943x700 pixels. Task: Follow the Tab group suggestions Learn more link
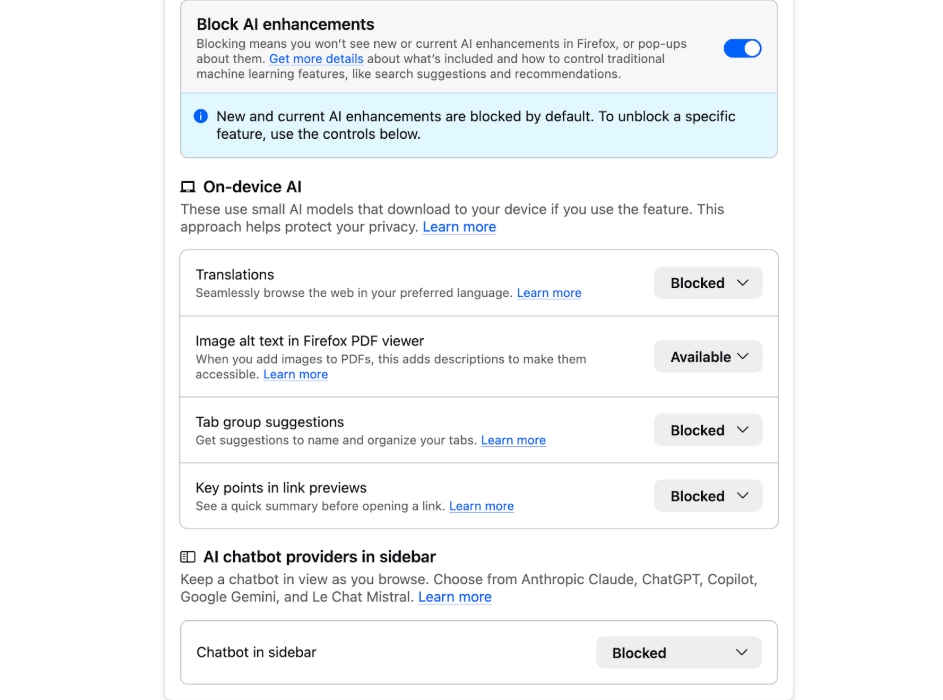[513, 440]
